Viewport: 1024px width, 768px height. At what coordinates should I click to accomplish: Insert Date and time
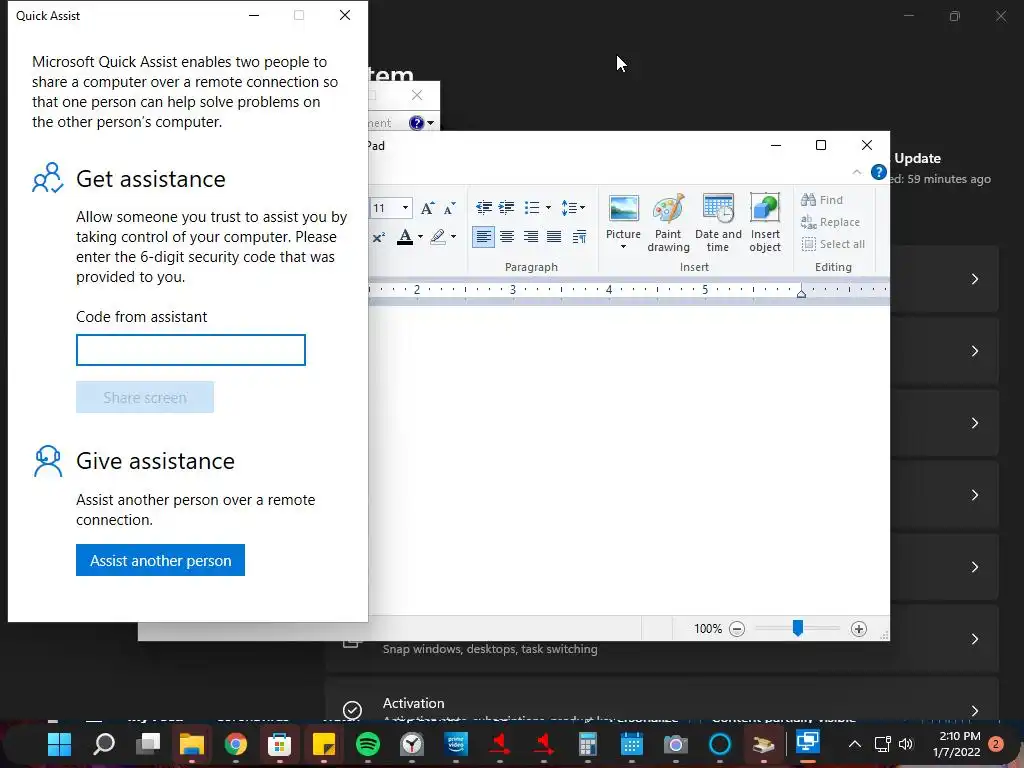(718, 222)
